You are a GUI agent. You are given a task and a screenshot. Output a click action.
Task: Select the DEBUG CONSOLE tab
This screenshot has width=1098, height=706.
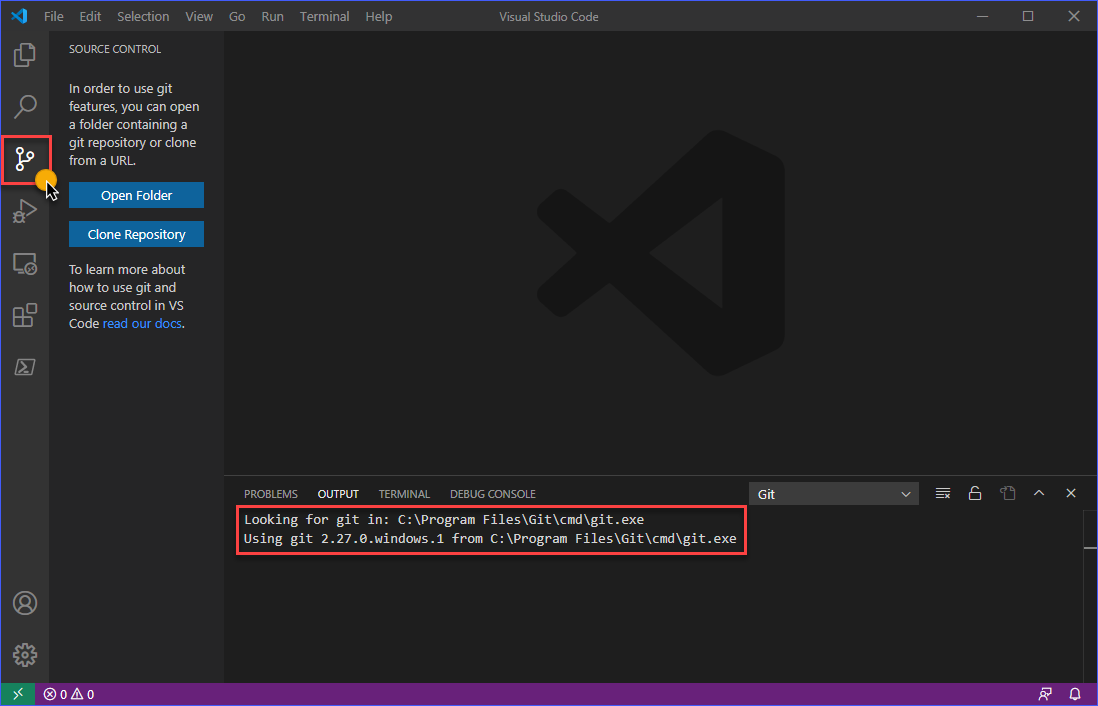[x=492, y=493]
